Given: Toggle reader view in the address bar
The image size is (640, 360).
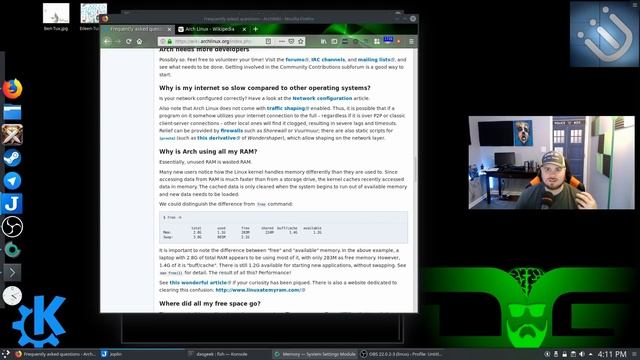Looking at the screenshot, I should point(268,41).
